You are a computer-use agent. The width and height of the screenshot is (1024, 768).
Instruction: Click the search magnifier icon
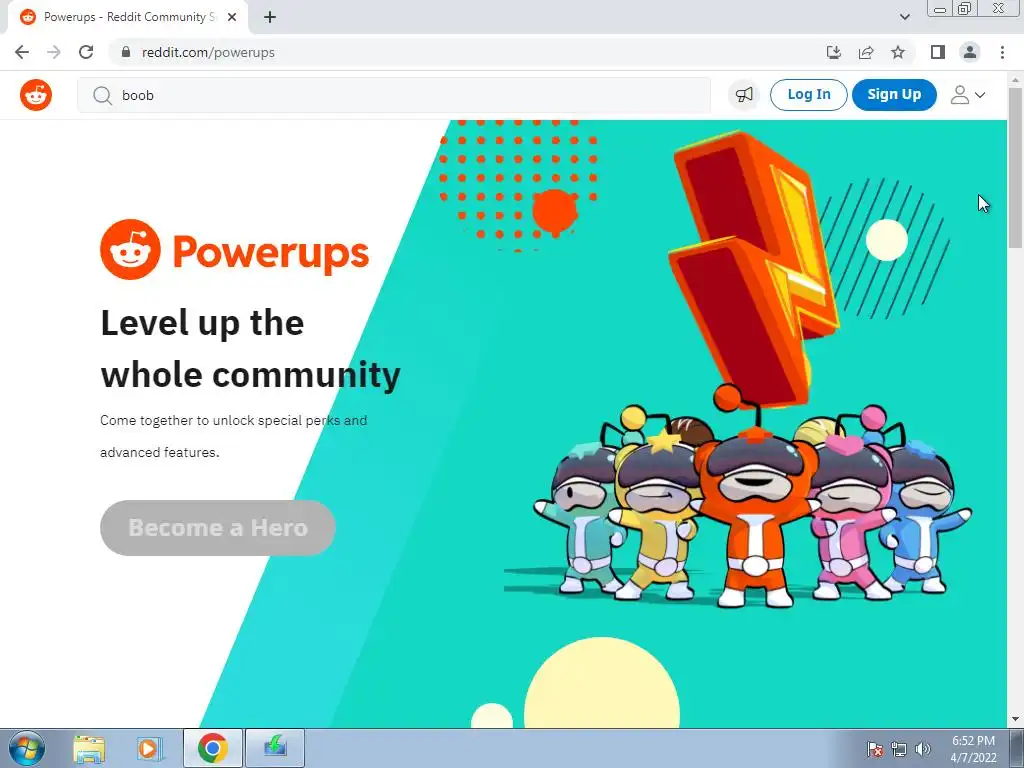click(x=102, y=95)
